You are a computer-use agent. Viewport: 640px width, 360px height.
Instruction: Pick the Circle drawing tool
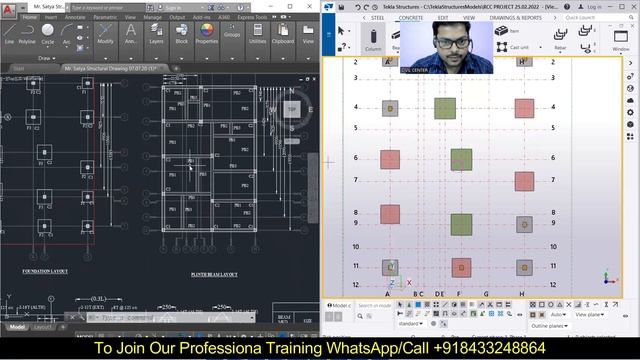pos(48,34)
